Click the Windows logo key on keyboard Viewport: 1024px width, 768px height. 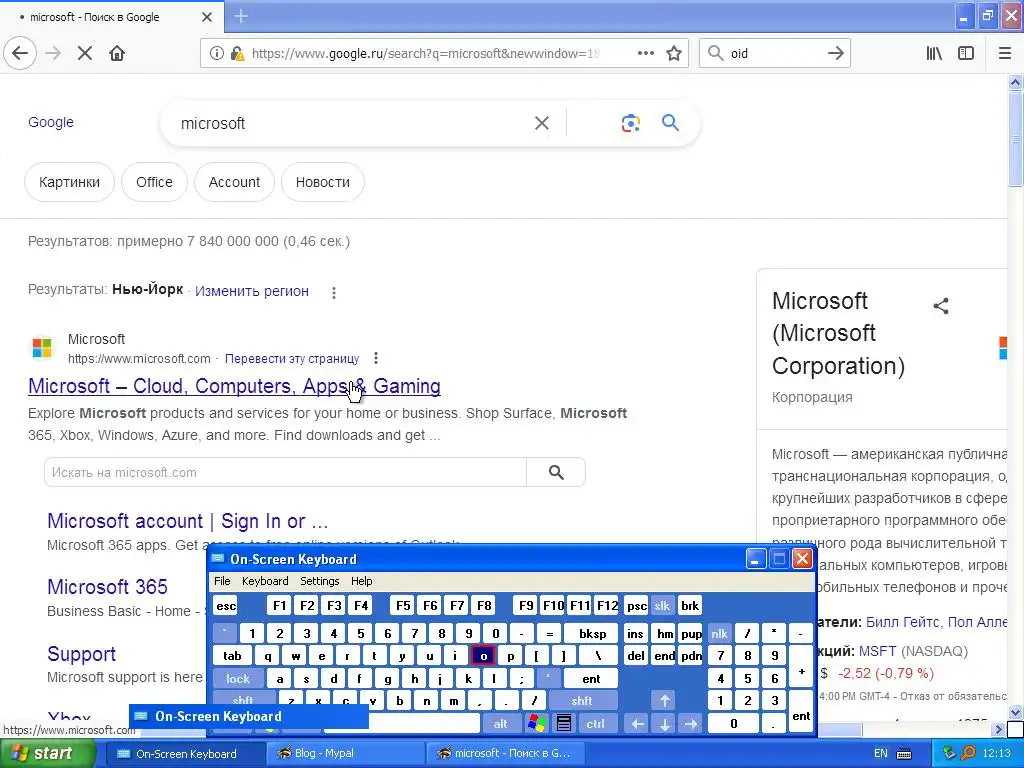click(x=537, y=724)
